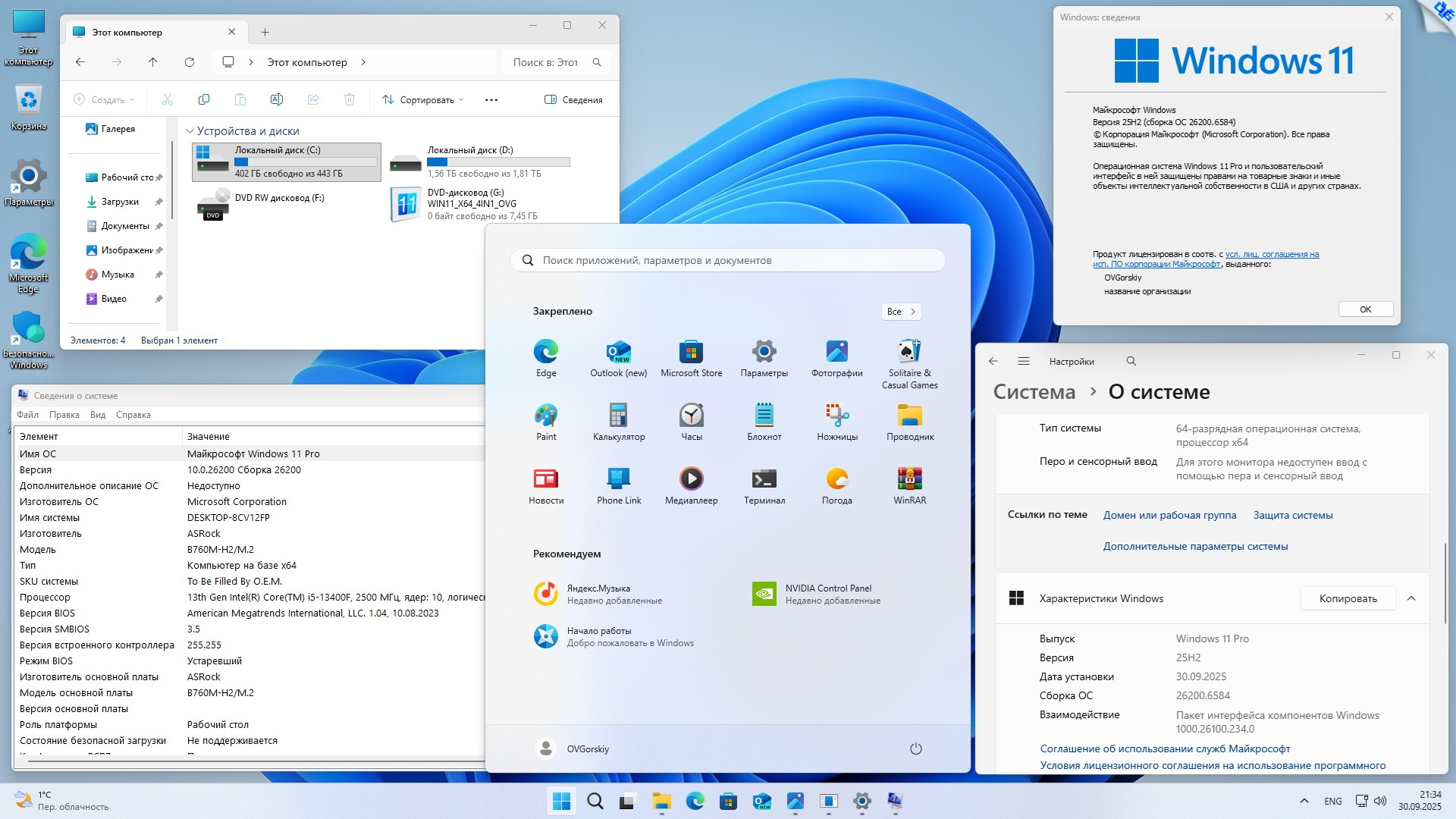This screenshot has width=1456, height=819.
Task: Open the Справка menu in System Information
Action: (x=133, y=415)
